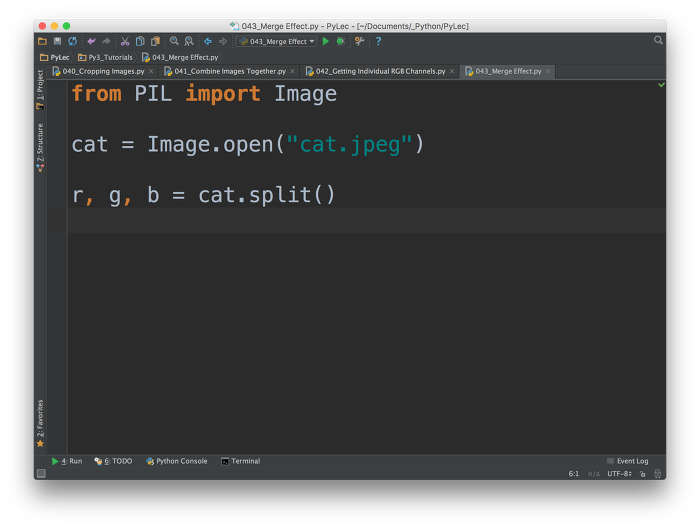Image resolution: width=700 pixels, height=528 pixels.
Task: Click the Paste clipboard icon
Action: [x=155, y=41]
